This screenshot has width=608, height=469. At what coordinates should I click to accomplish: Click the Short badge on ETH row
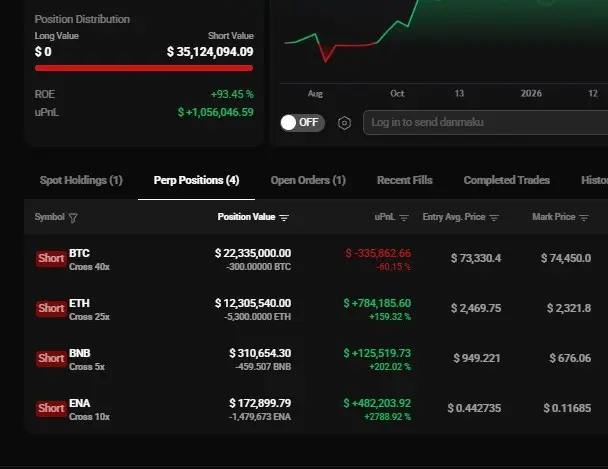coord(51,308)
